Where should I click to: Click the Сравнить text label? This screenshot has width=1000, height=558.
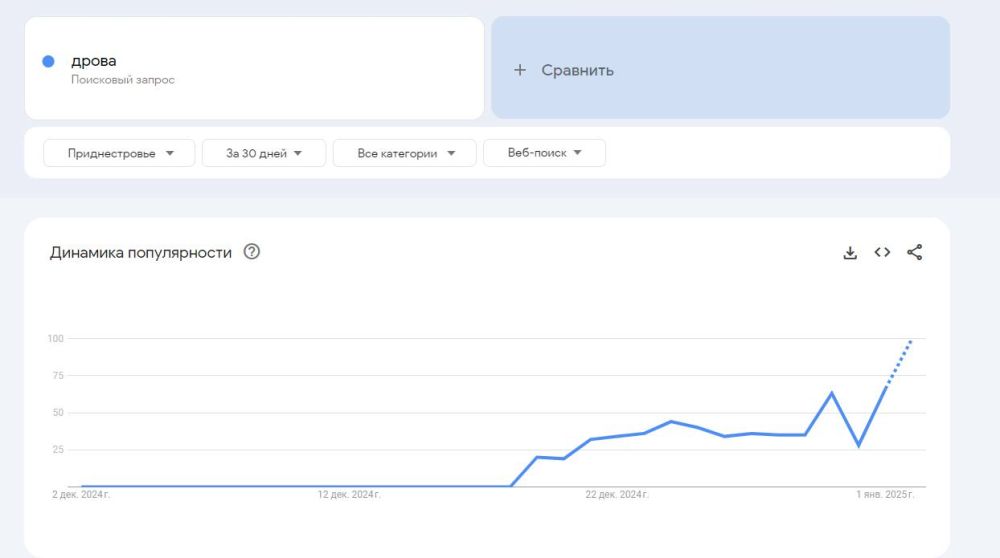pos(577,70)
